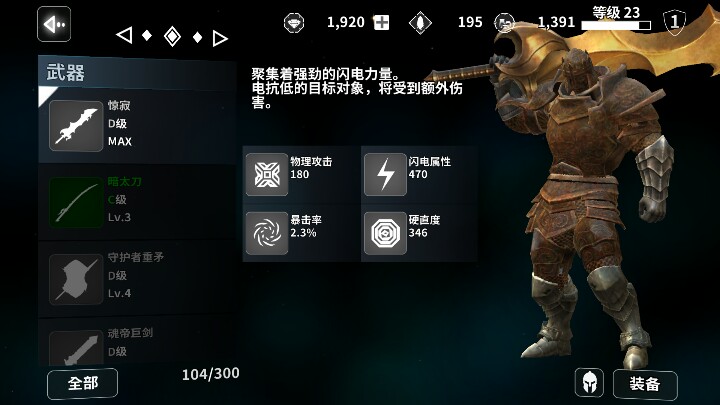The width and height of the screenshot is (720, 405).
Task: Add gems with the plus button
Action: [x=381, y=22]
